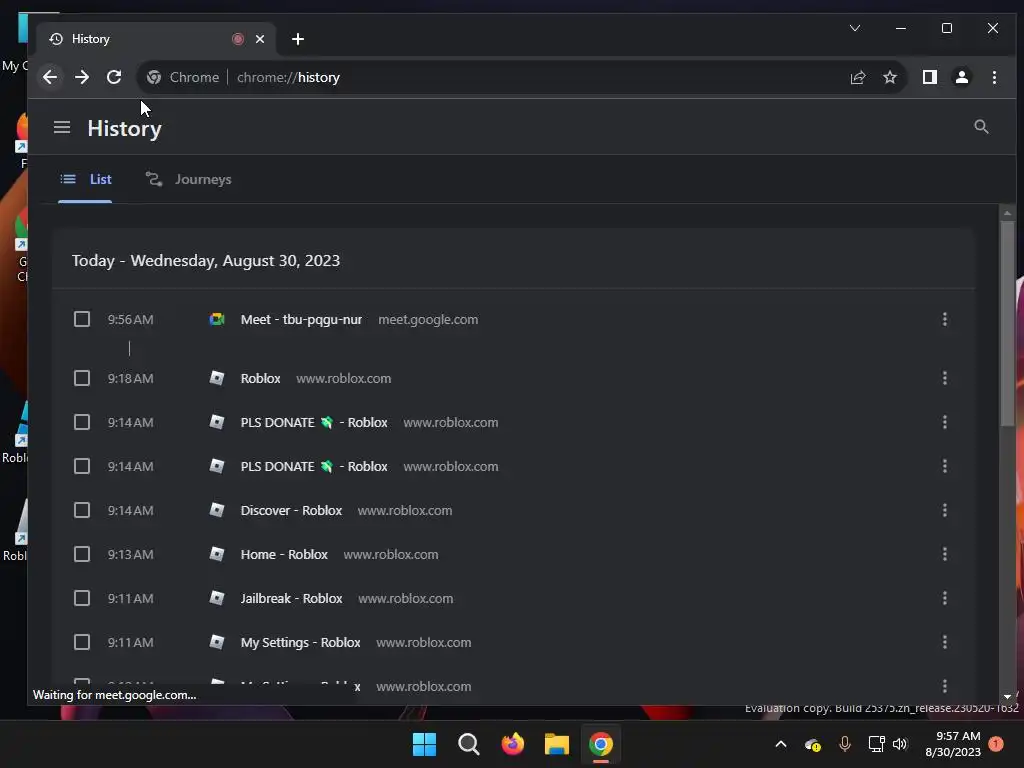Focus the chrome://history address bar

(522, 77)
